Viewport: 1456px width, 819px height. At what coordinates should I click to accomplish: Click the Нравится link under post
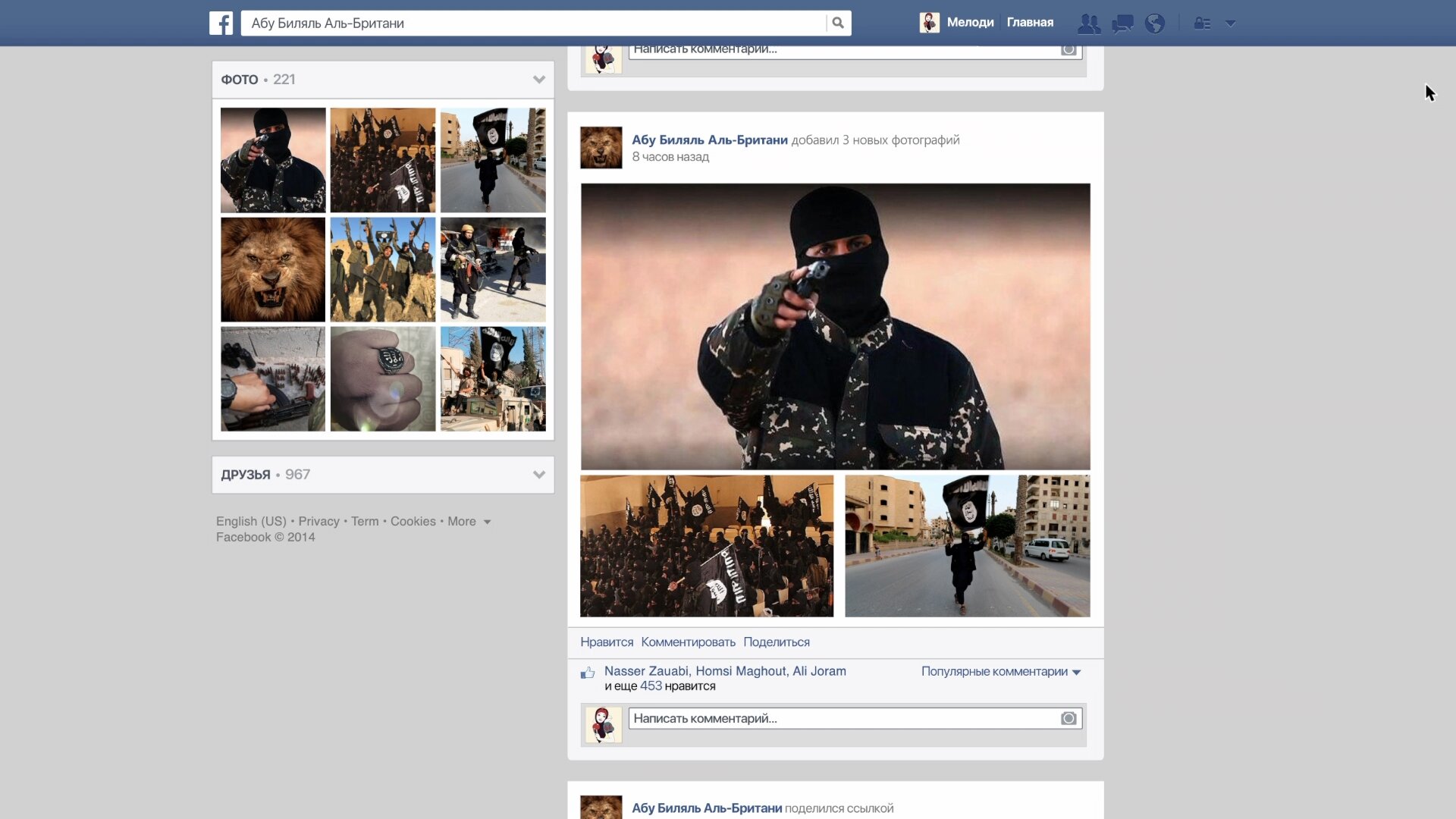(x=607, y=642)
